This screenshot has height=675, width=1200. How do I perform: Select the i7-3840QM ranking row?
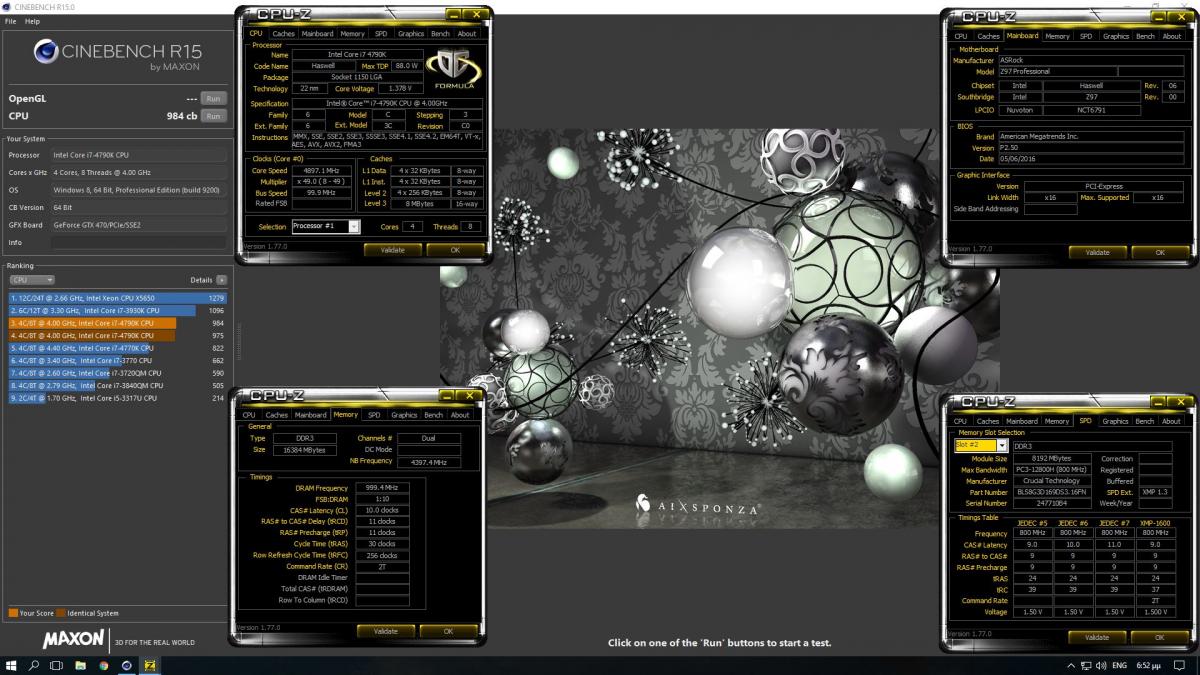click(x=117, y=385)
